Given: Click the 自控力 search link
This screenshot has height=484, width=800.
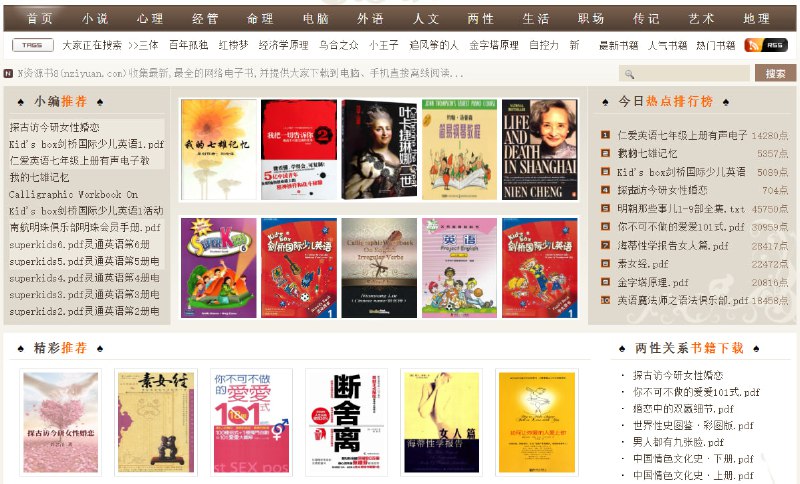Looking at the screenshot, I should [544, 45].
